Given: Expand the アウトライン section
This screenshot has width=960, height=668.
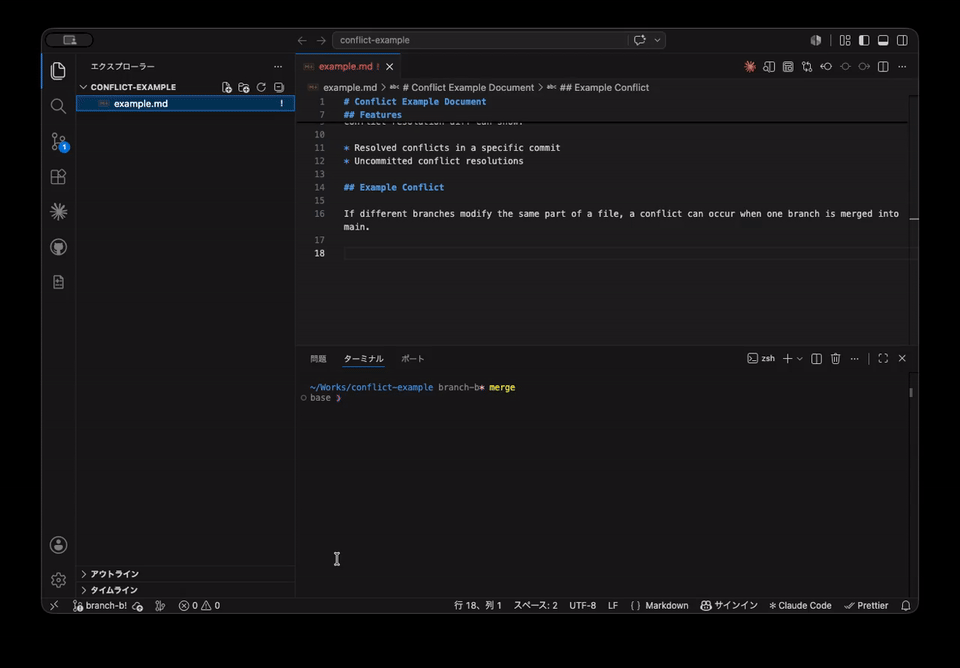Looking at the screenshot, I should 186,574.
